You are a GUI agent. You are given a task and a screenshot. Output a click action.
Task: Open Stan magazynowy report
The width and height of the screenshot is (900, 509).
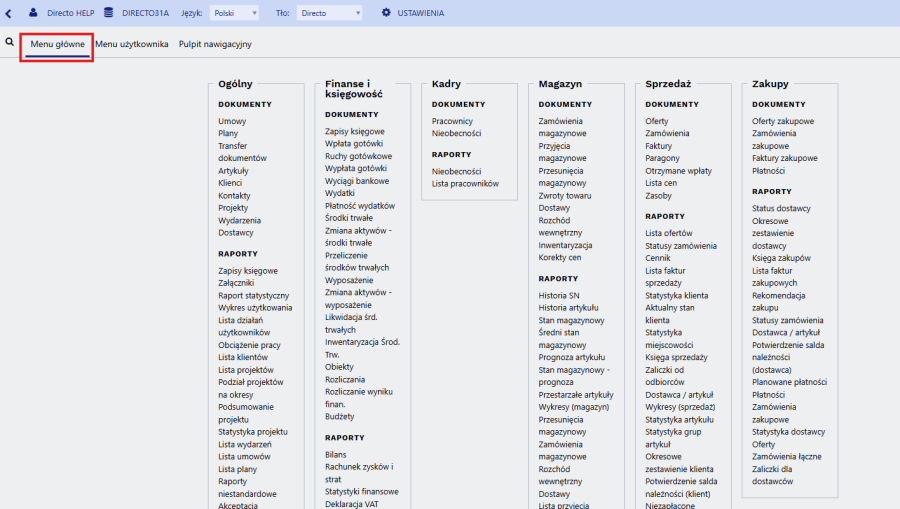click(x=571, y=320)
